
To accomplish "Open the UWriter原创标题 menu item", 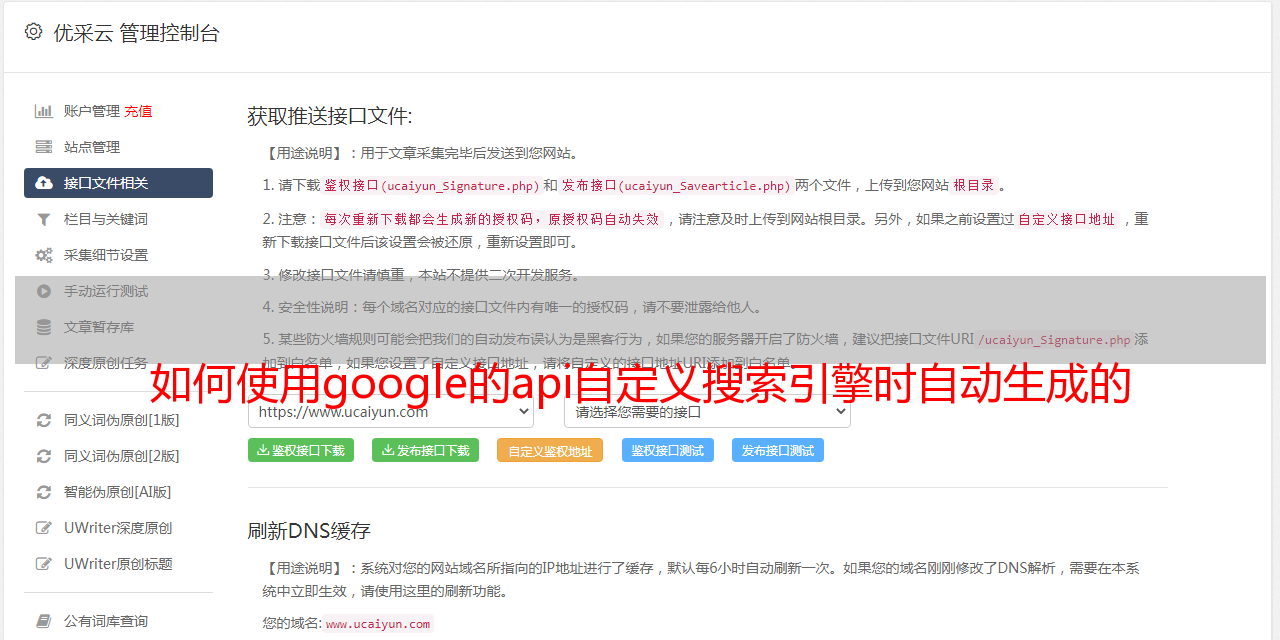I will click(x=118, y=564).
